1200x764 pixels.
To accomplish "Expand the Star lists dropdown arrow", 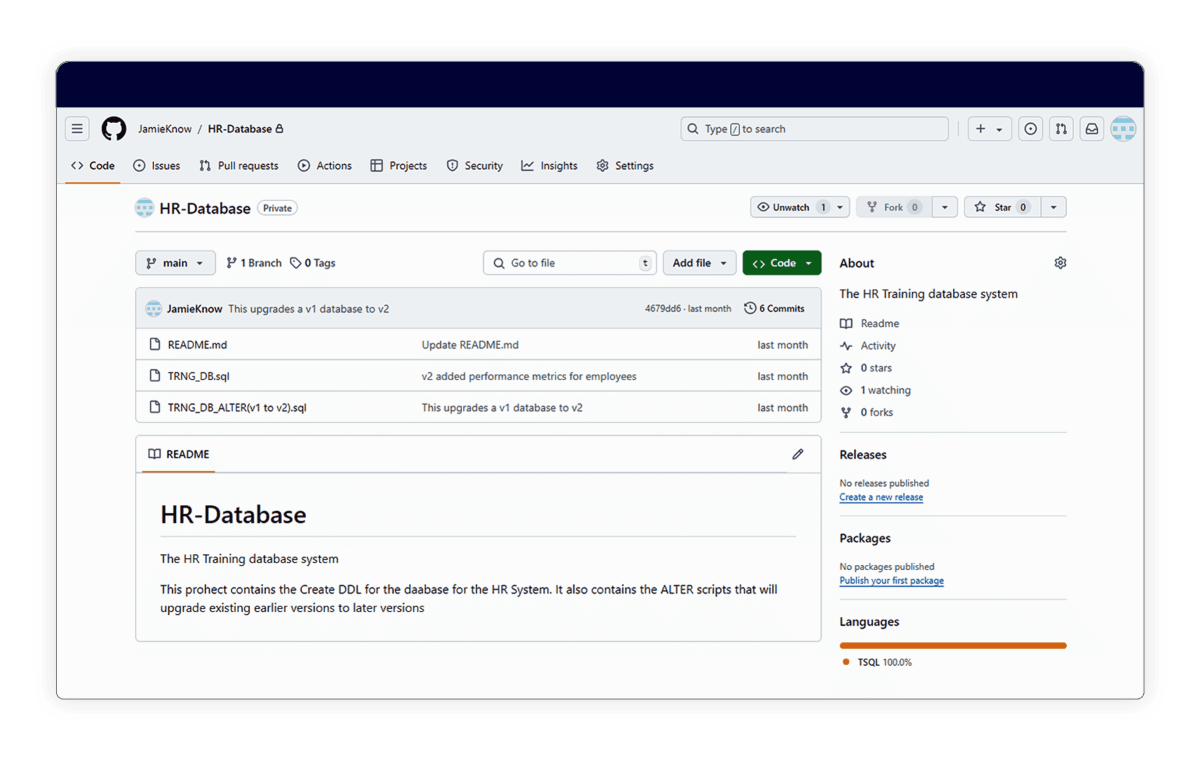I will (x=1054, y=207).
